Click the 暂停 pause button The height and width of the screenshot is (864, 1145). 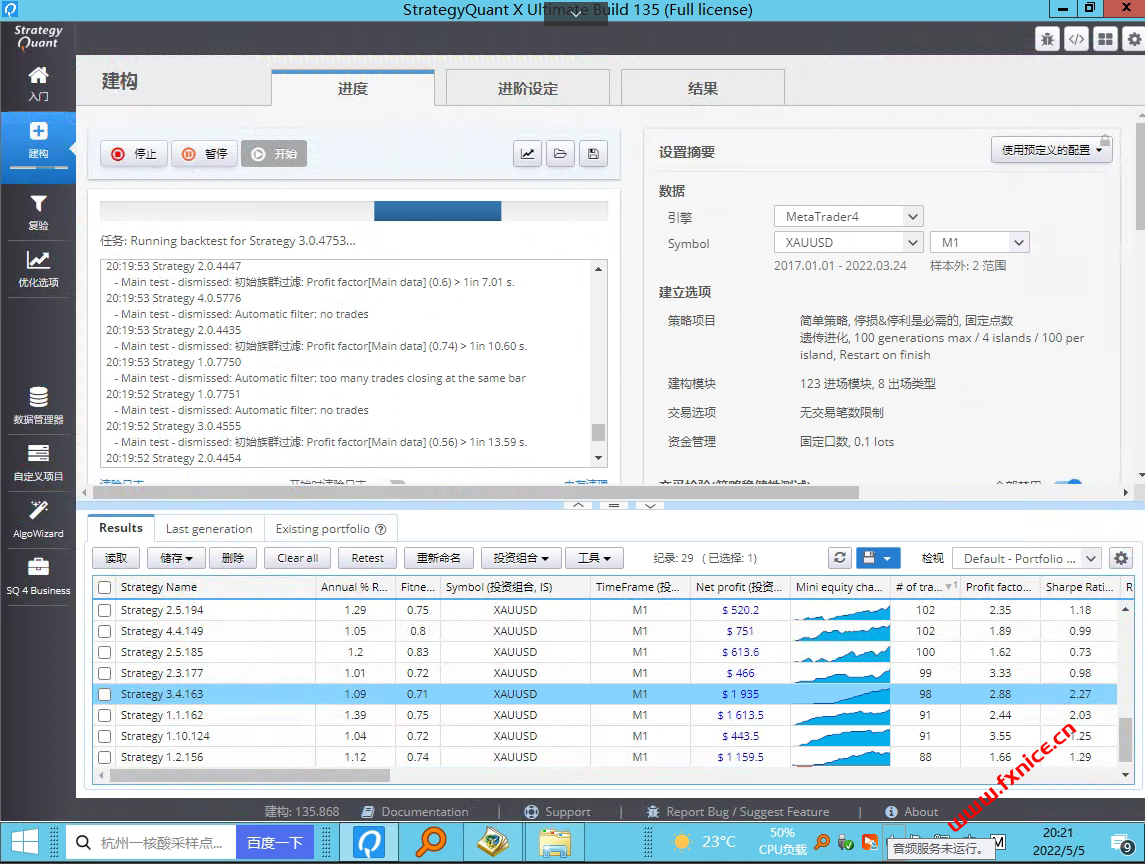tap(204, 153)
